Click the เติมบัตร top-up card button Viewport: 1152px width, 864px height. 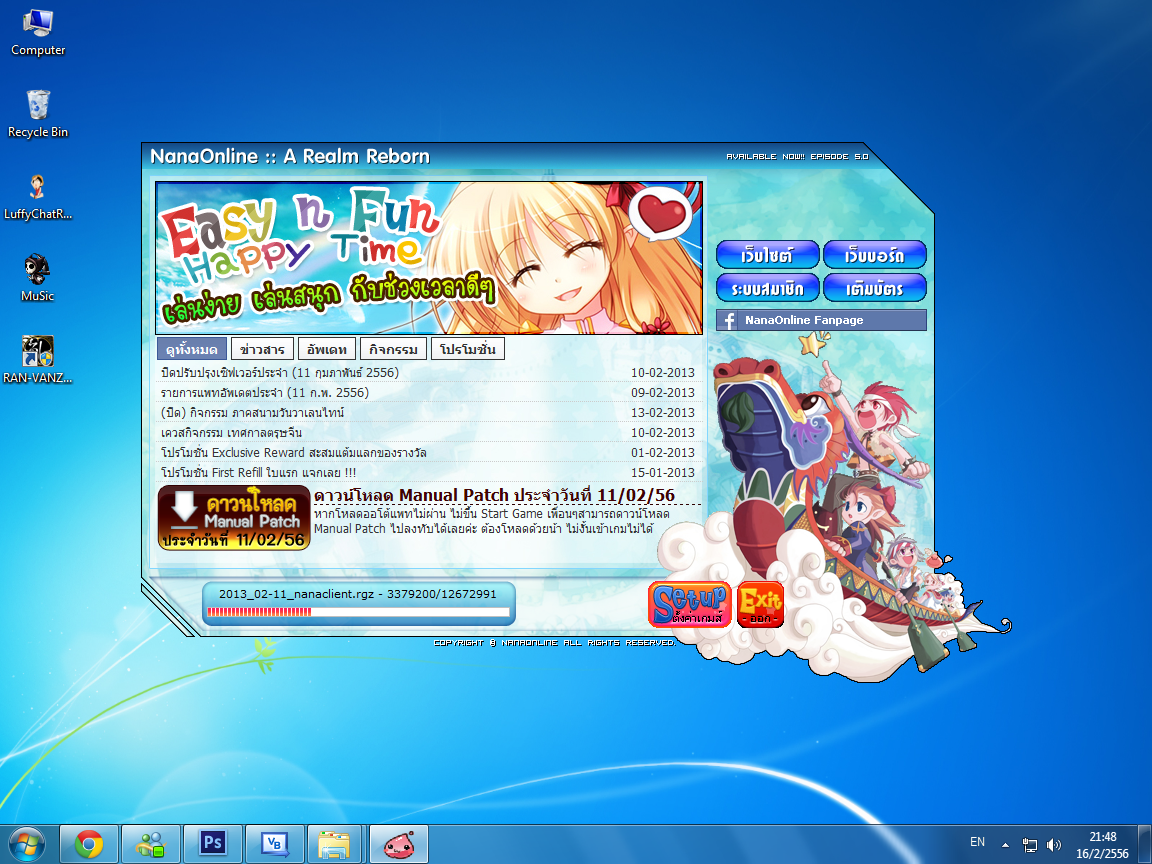(x=874, y=288)
